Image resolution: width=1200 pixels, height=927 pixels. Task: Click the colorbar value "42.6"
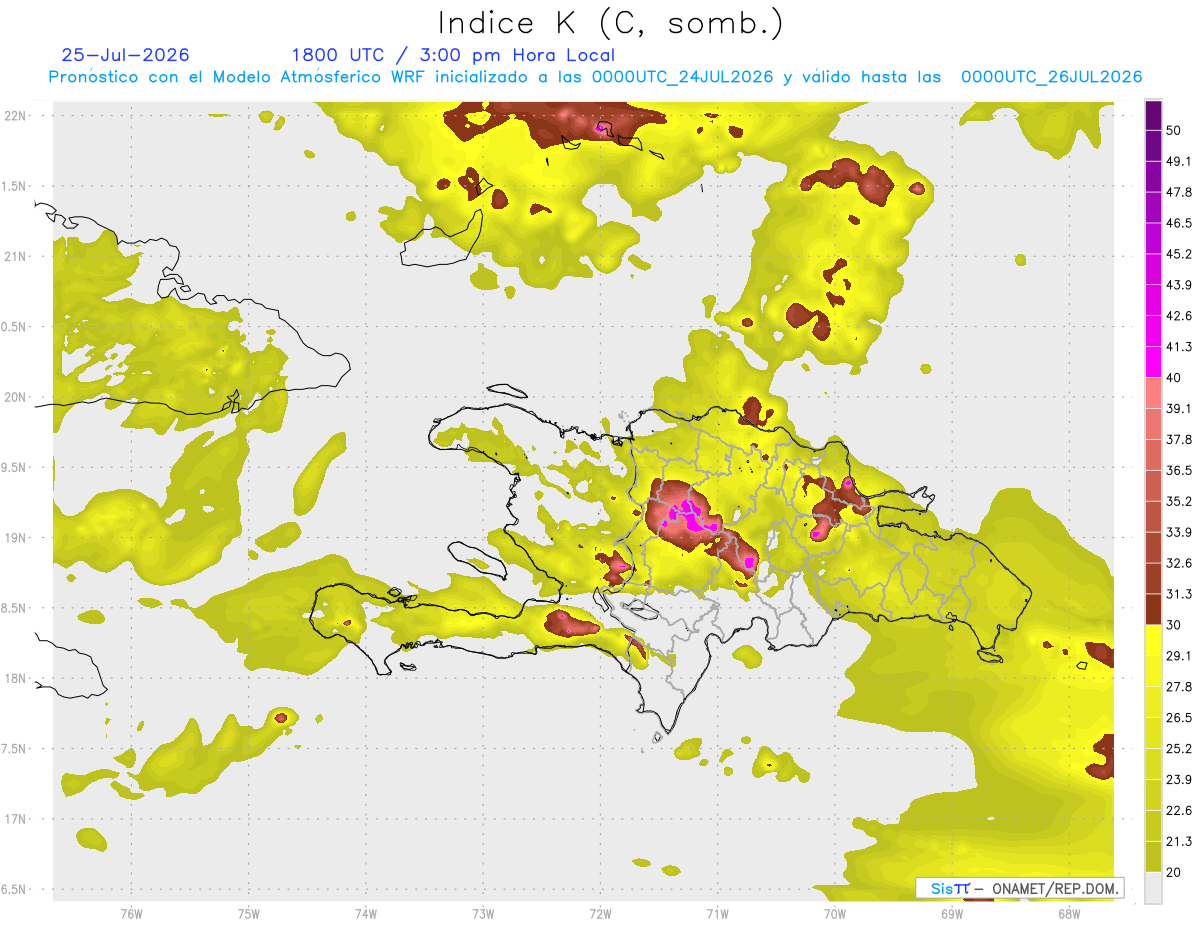click(1178, 316)
